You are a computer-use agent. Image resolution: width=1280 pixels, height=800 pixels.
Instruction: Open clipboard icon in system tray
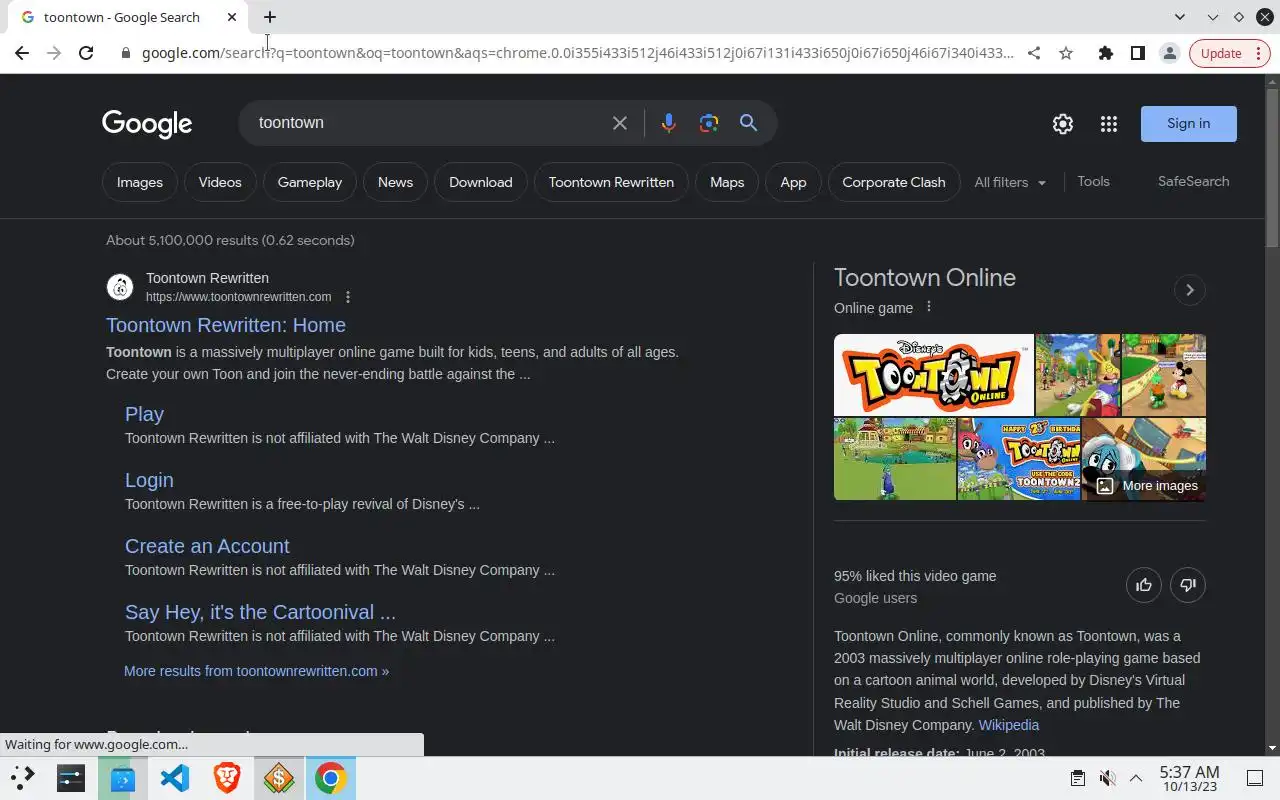click(1077, 778)
